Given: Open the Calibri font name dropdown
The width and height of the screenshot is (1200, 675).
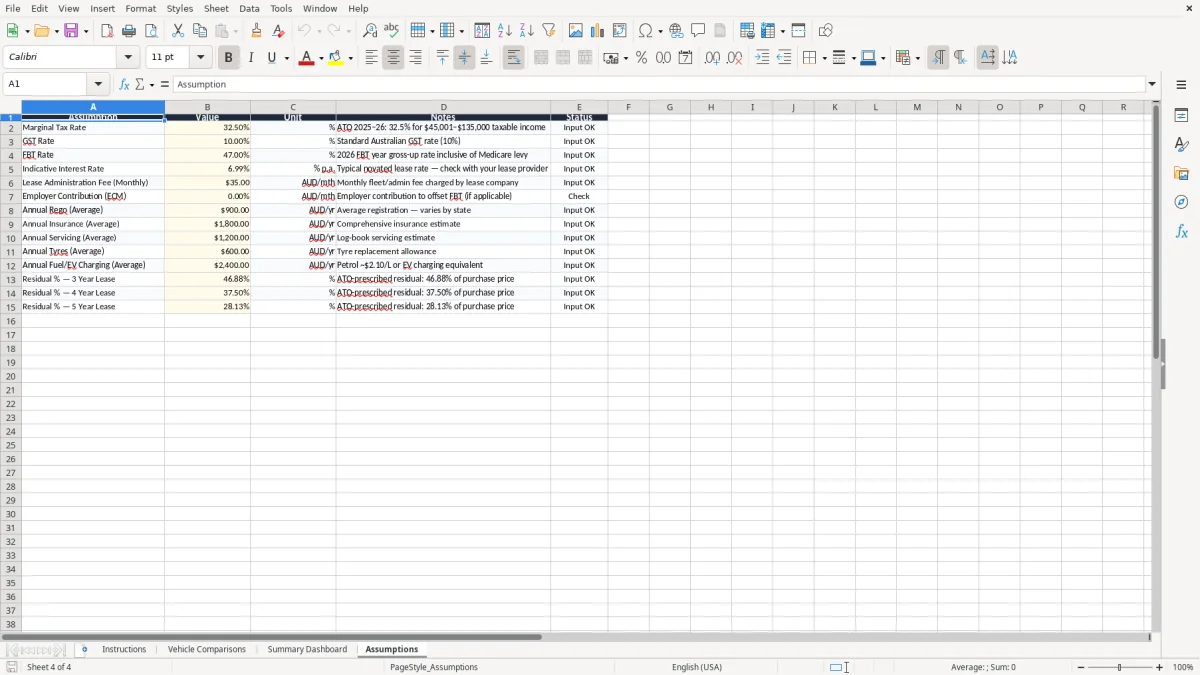Looking at the screenshot, I should (x=128, y=58).
